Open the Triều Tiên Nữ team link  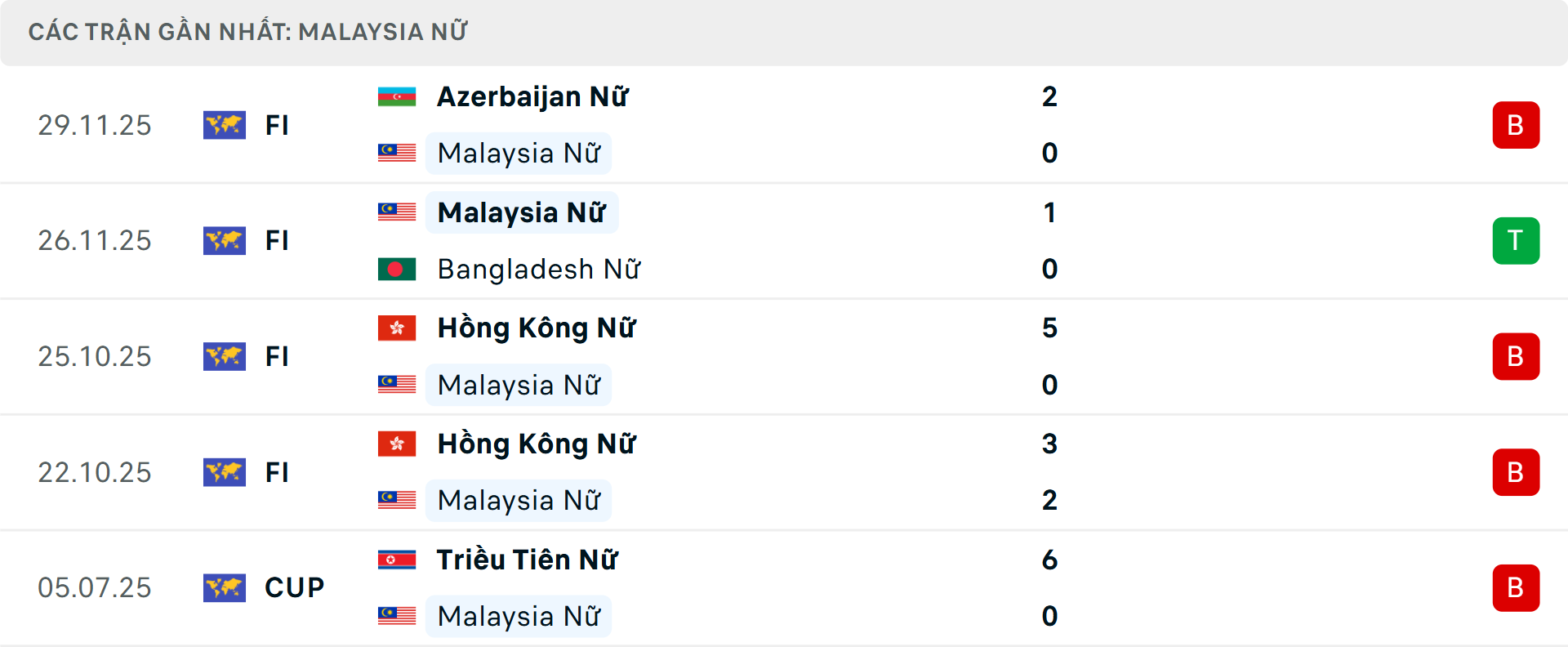pyautogui.click(x=527, y=560)
